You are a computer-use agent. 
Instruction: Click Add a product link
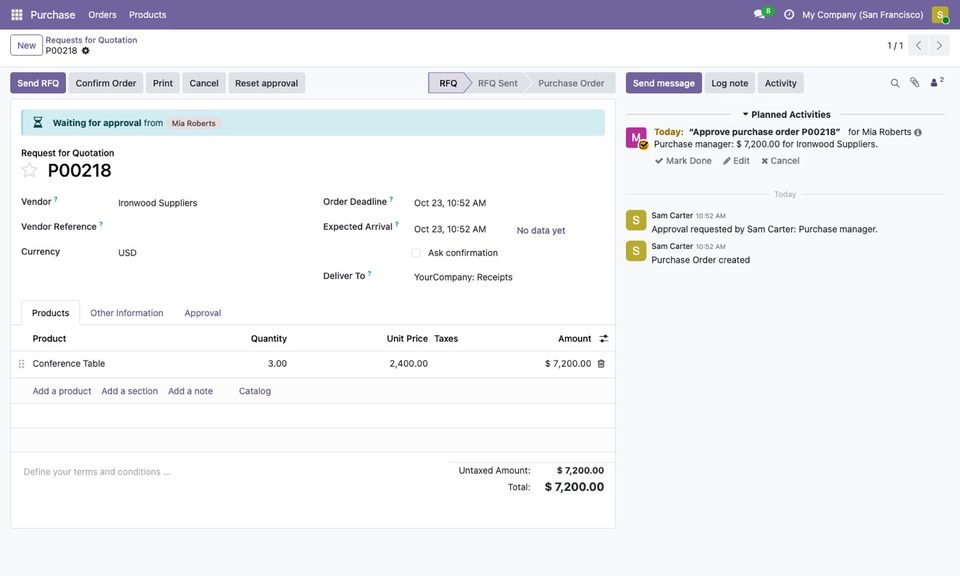point(62,391)
